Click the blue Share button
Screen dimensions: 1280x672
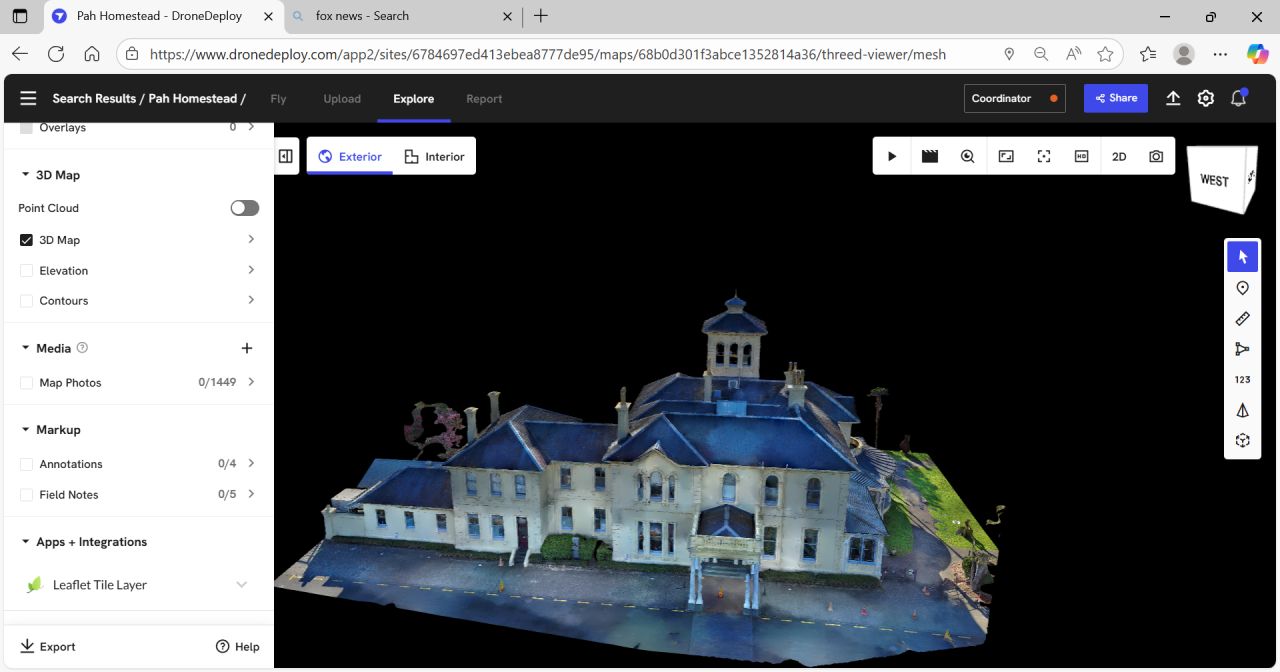[1115, 98]
